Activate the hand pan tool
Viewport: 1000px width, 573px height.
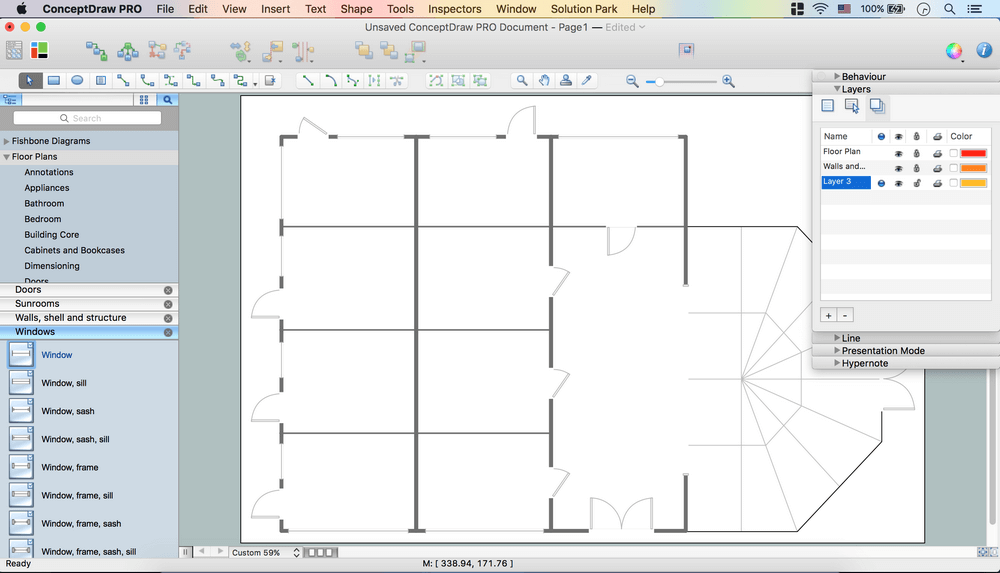(544, 81)
